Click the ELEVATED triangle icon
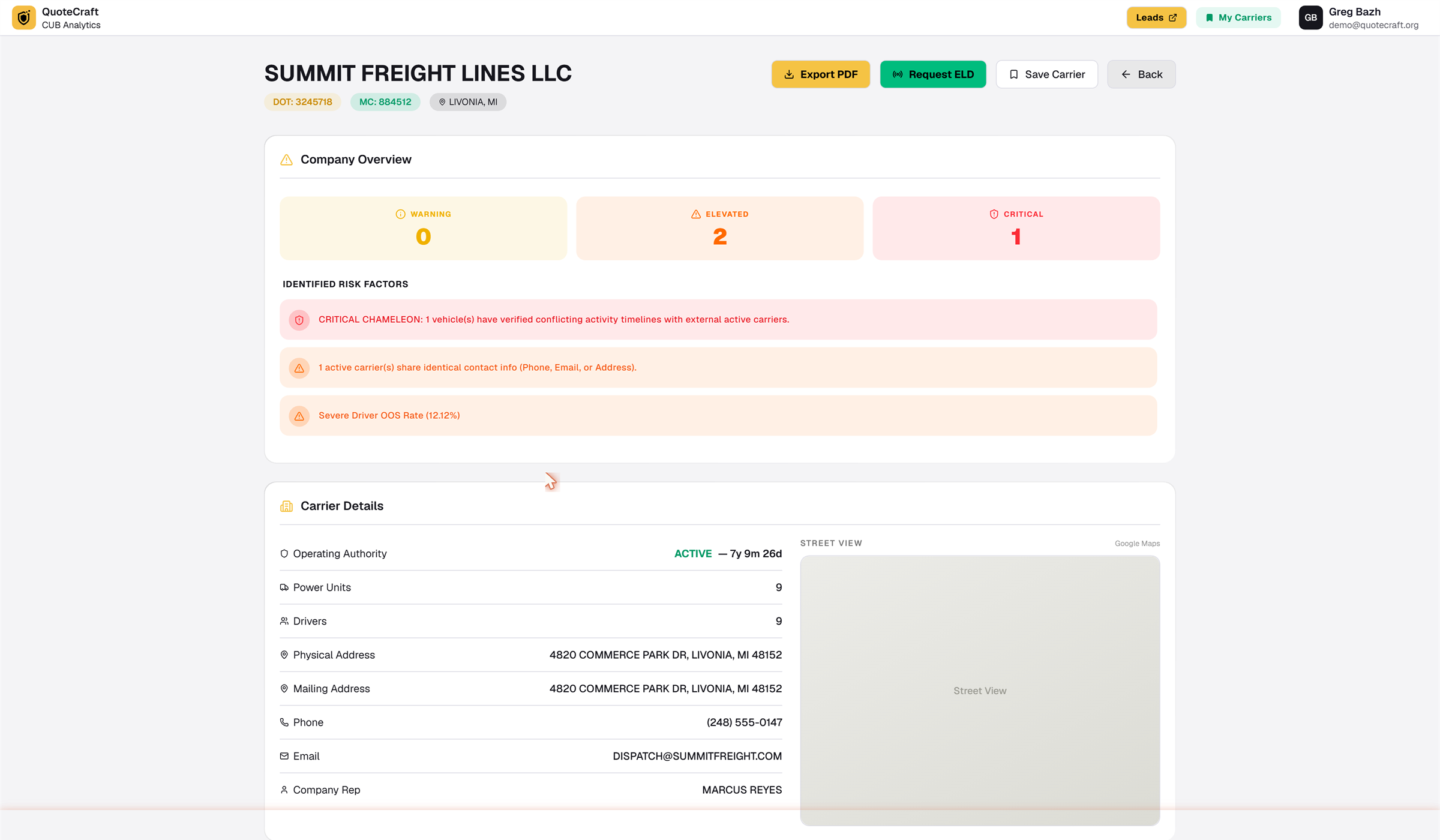 (x=696, y=214)
